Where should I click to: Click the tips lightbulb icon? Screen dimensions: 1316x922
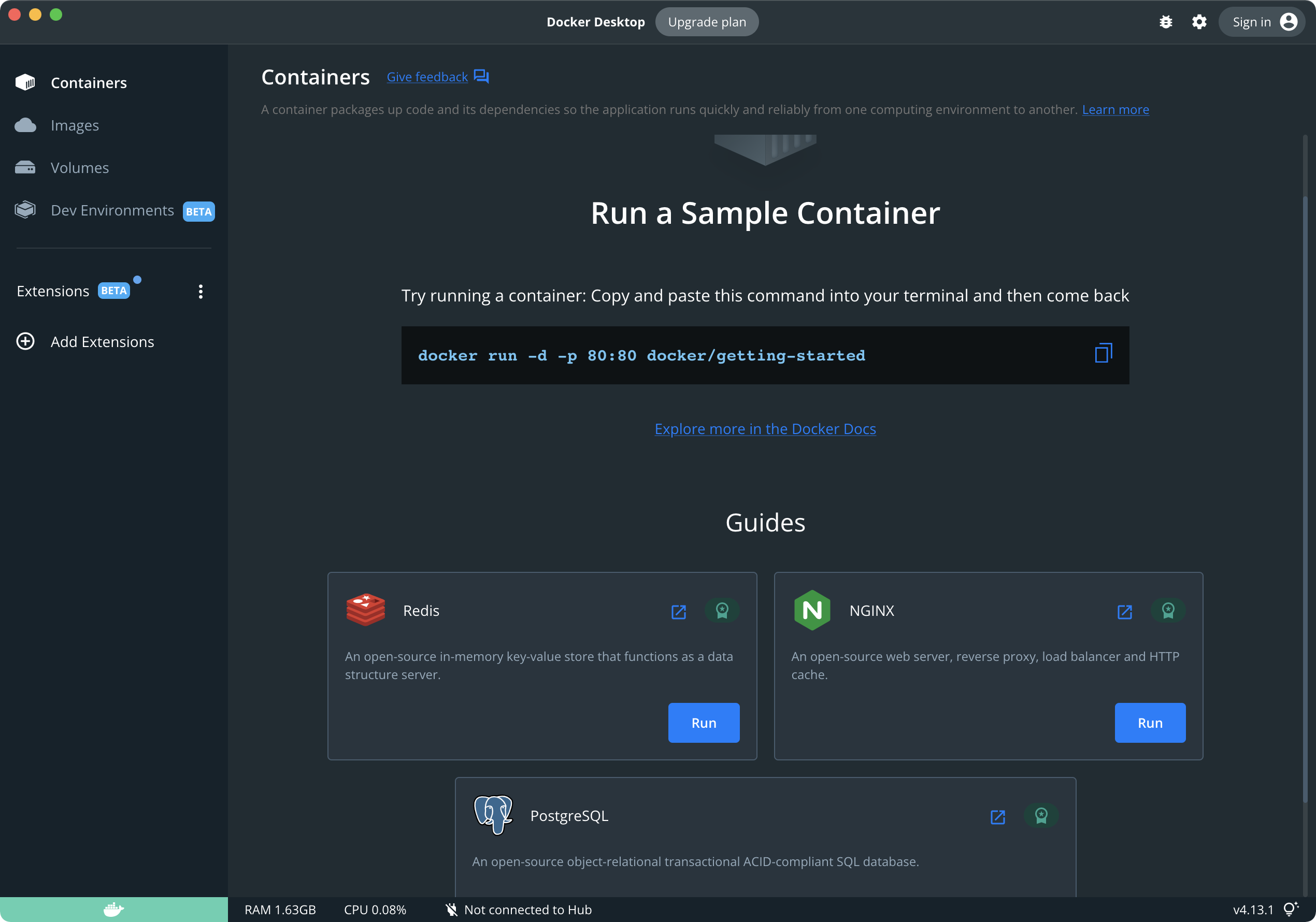coord(1291,909)
